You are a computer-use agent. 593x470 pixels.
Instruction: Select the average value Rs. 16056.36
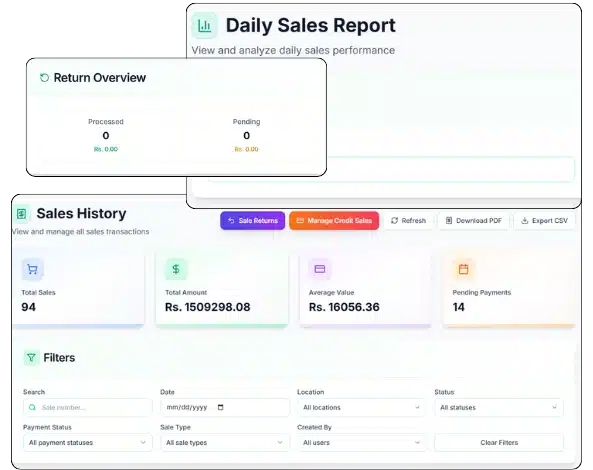[344, 307]
